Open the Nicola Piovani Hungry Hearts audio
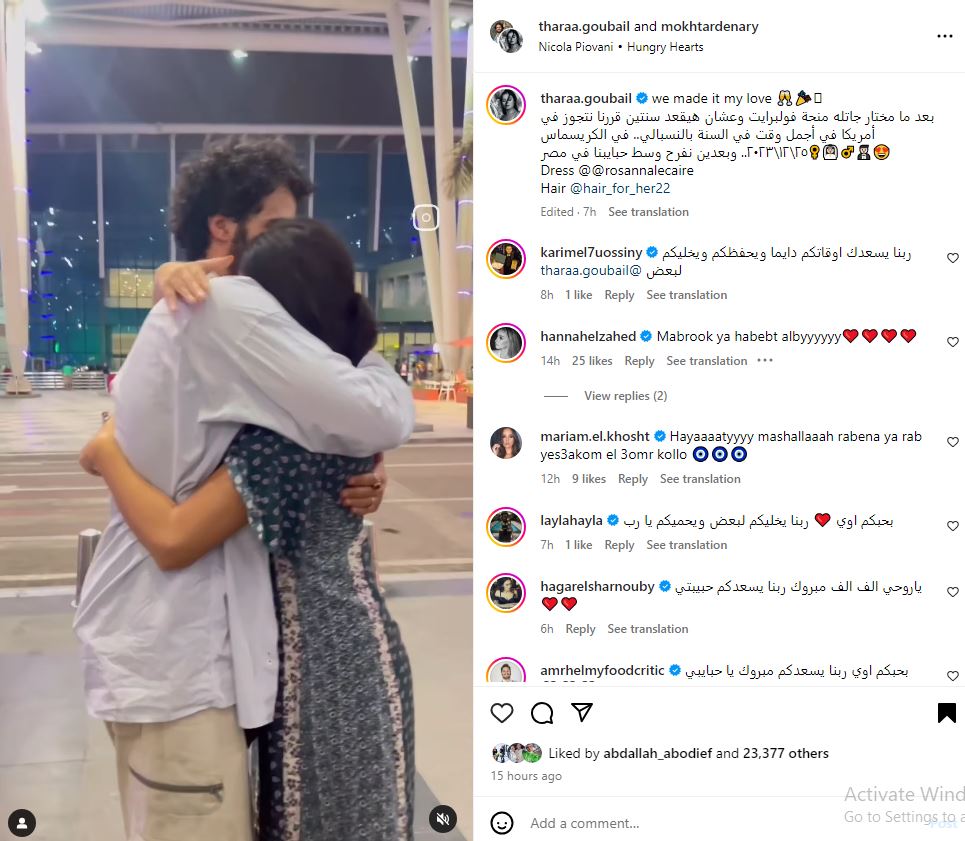This screenshot has width=965, height=841. click(x=620, y=47)
